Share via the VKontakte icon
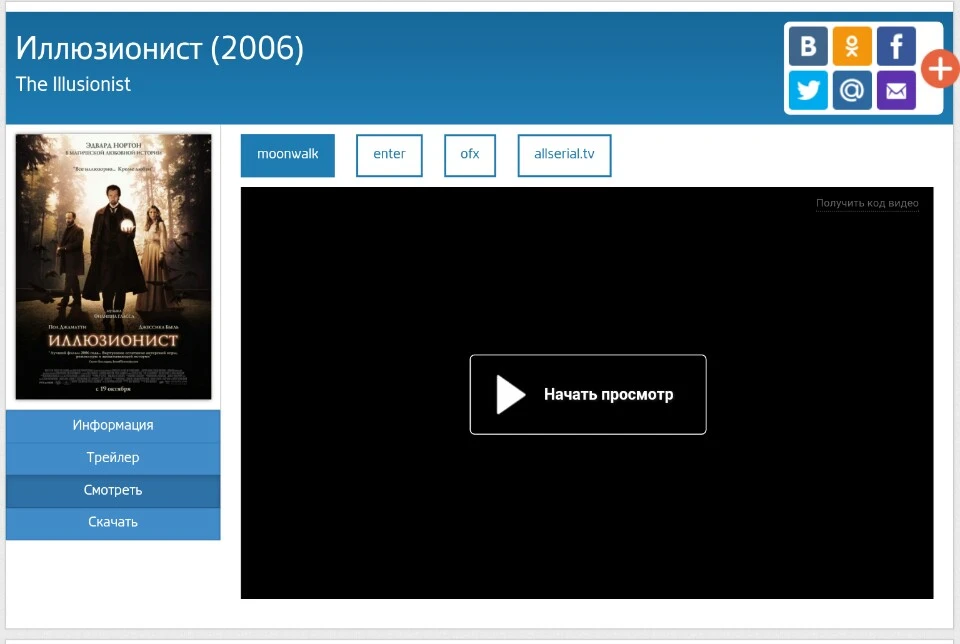 click(808, 46)
